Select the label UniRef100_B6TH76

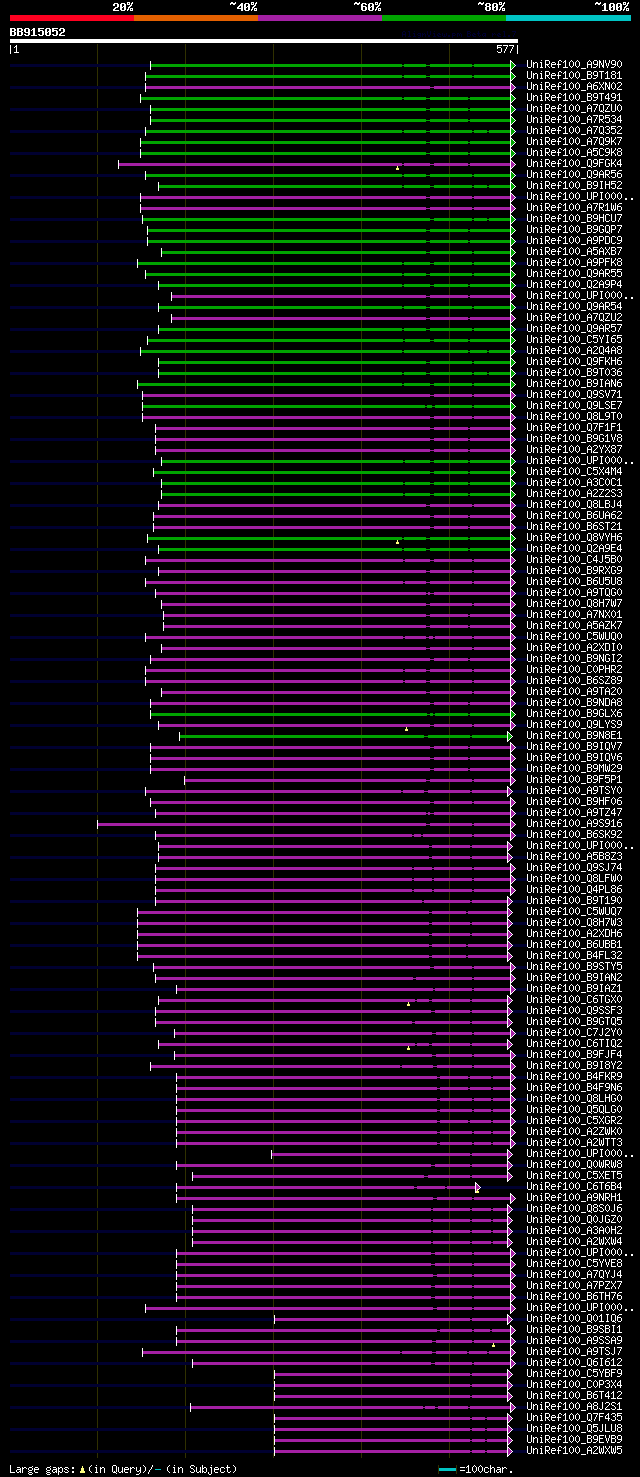[574, 1297]
